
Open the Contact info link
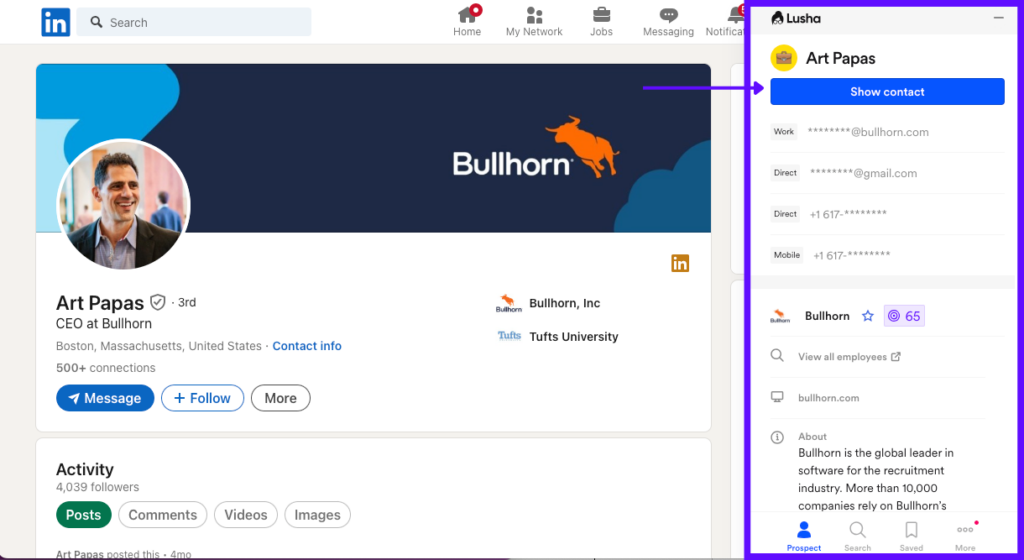307,346
